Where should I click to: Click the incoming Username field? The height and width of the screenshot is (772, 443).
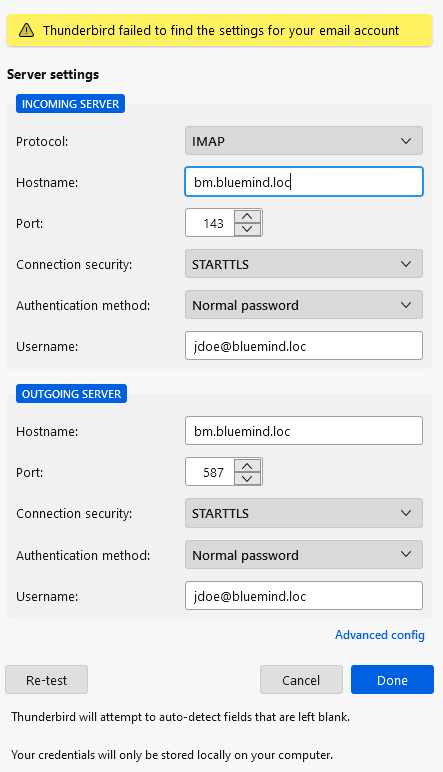tap(304, 346)
